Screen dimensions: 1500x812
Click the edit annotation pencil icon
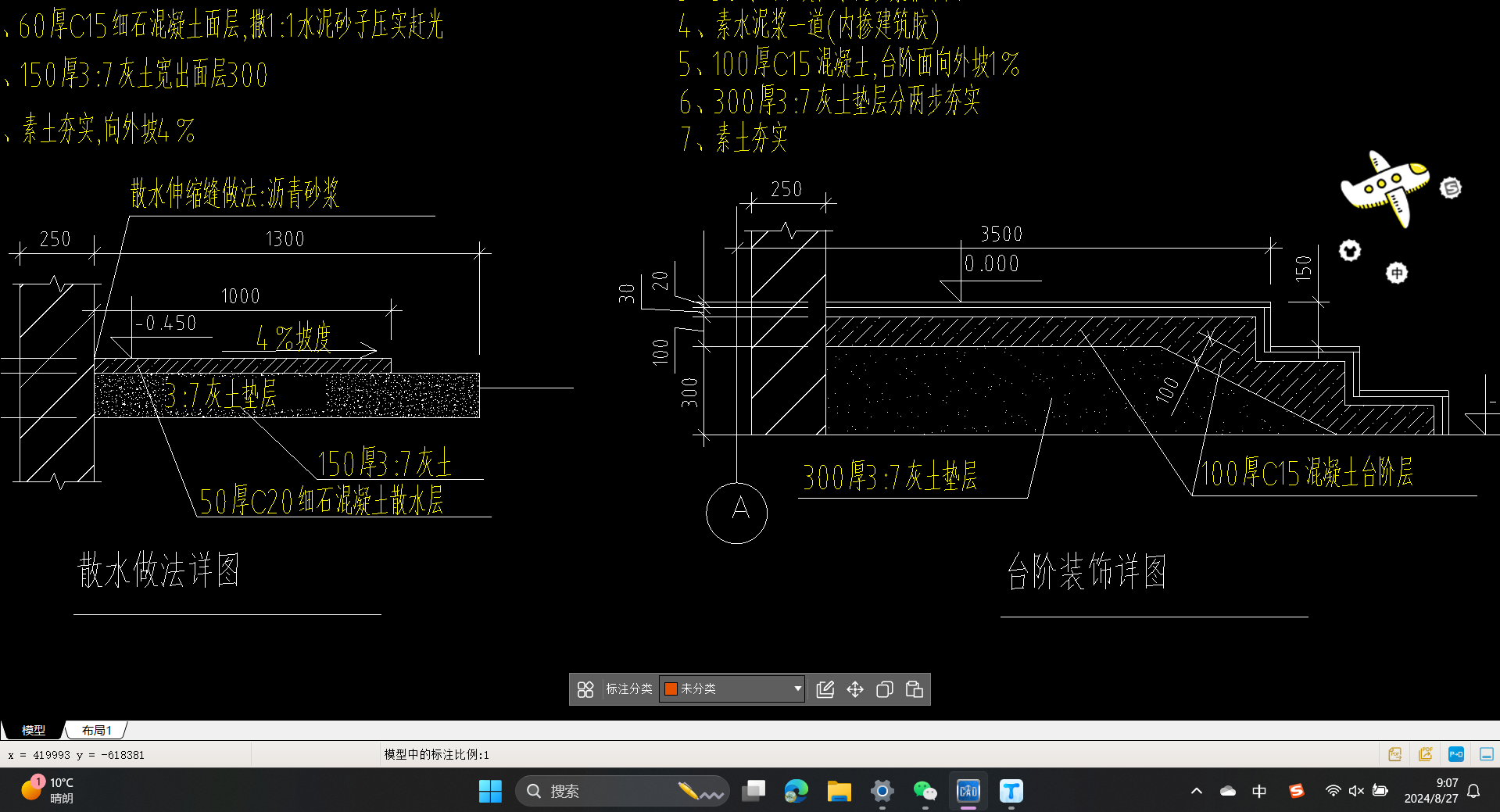[825, 689]
